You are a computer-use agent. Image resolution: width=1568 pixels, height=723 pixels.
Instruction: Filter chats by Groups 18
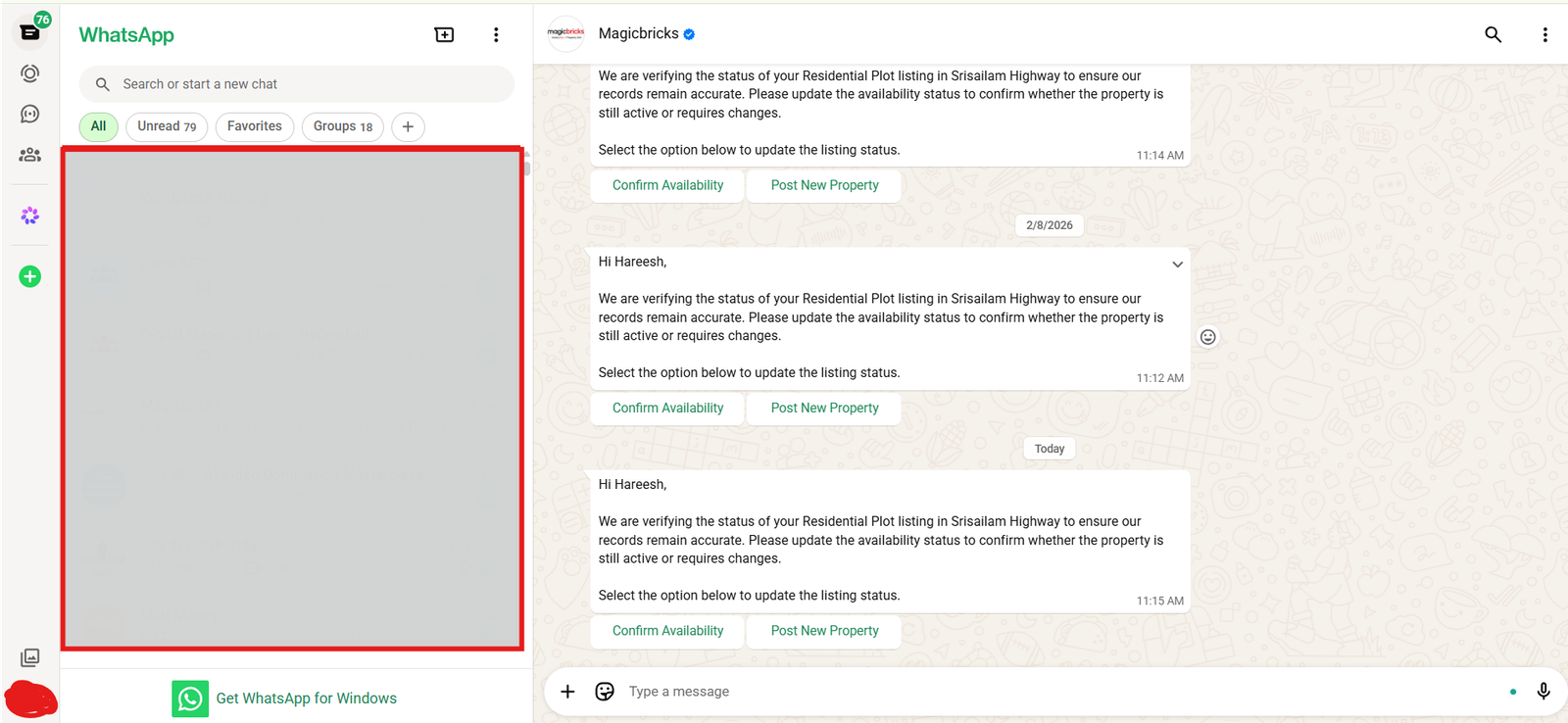click(x=343, y=126)
